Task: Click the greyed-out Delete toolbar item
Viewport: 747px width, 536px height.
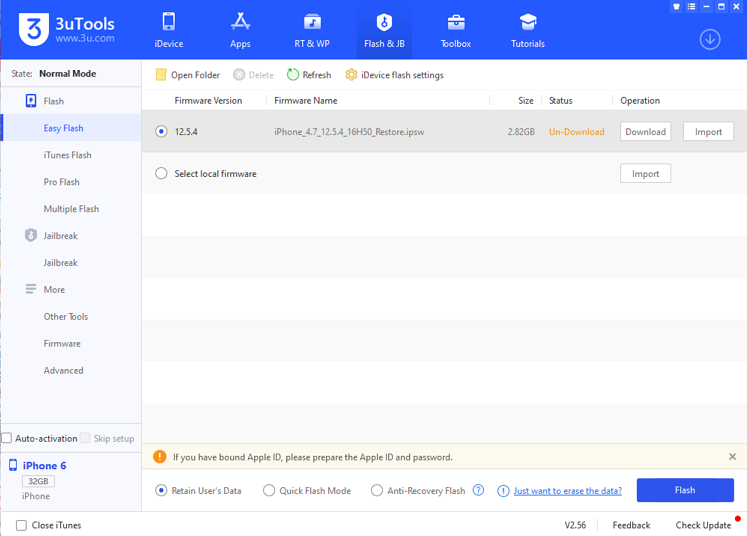Action: (253, 75)
